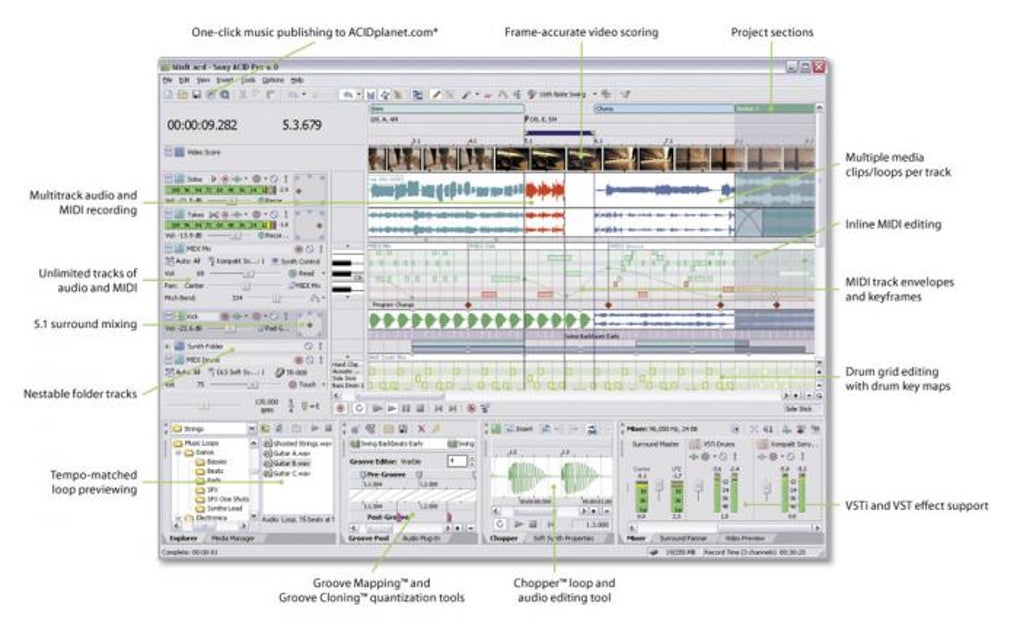Arm the MIDI Drums track for recording
This screenshot has height=641, width=1020.
tap(299, 360)
